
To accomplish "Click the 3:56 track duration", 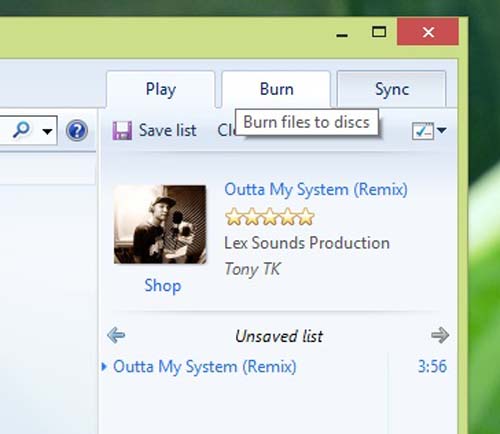I will coord(432,366).
